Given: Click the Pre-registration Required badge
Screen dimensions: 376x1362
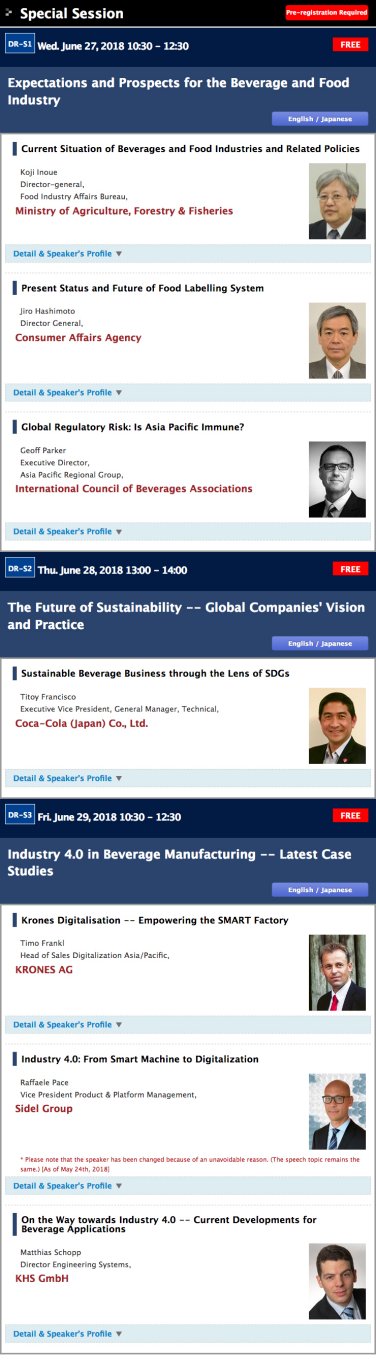Looking at the screenshot, I should 327,13.
